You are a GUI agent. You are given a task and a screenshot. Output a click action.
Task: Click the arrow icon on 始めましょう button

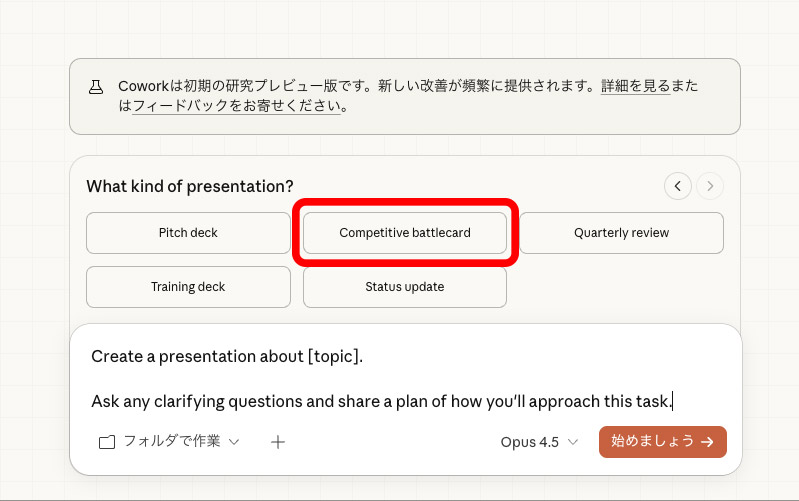(x=708, y=441)
